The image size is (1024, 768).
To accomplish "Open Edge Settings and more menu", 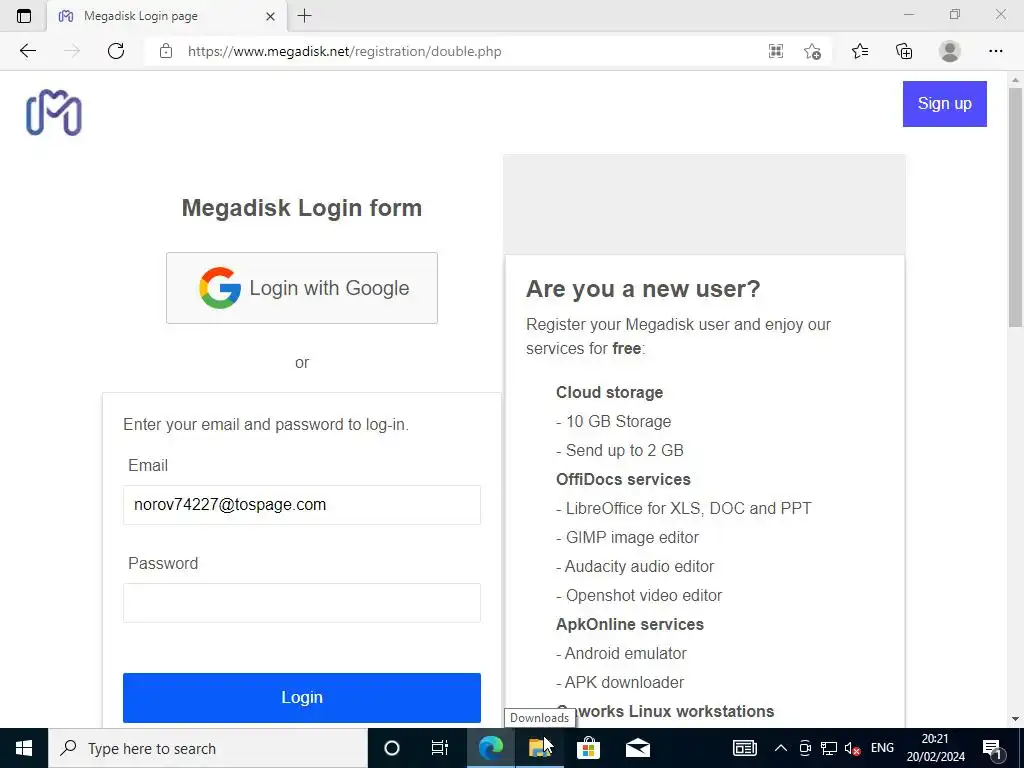I will click(x=995, y=51).
